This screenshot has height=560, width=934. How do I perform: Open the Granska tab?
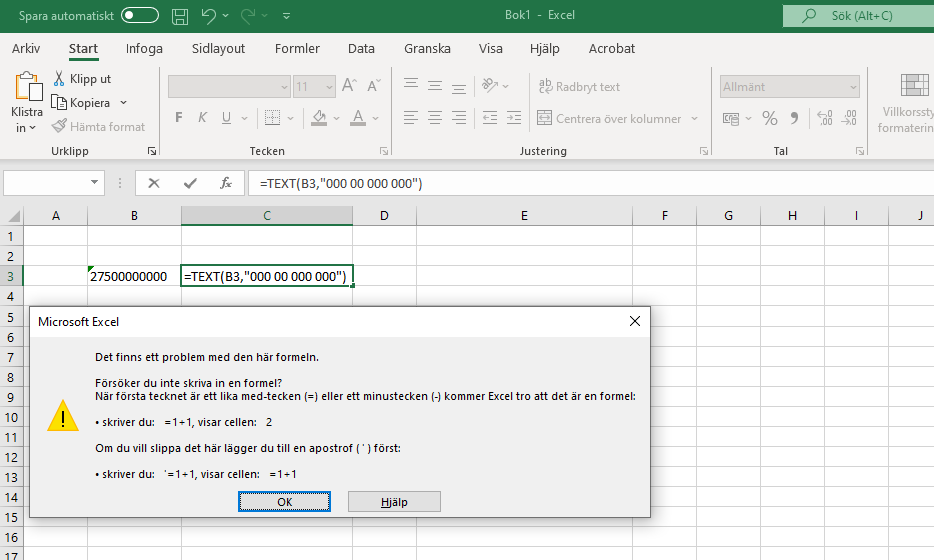tap(427, 49)
